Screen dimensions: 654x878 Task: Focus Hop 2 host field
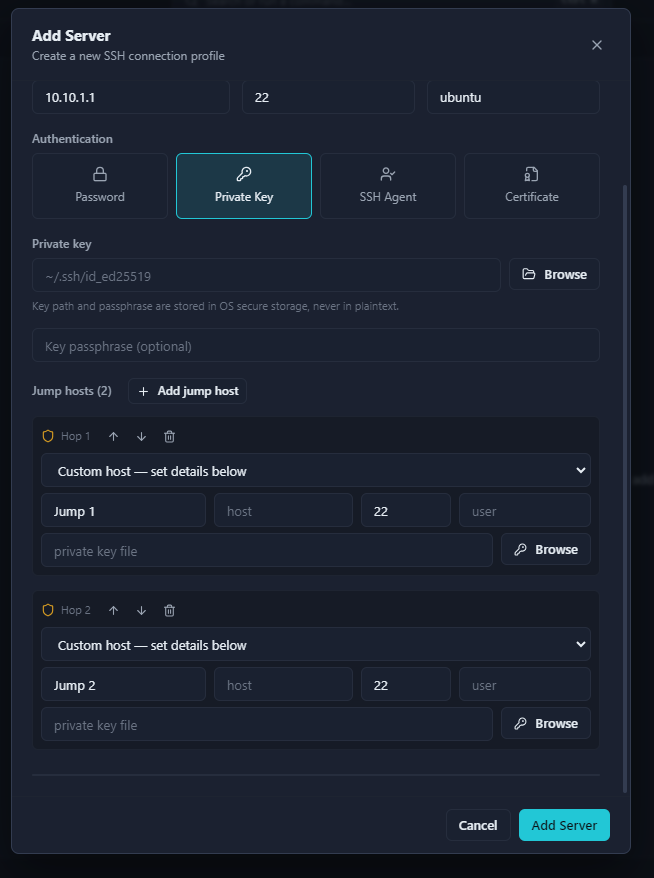(x=283, y=684)
